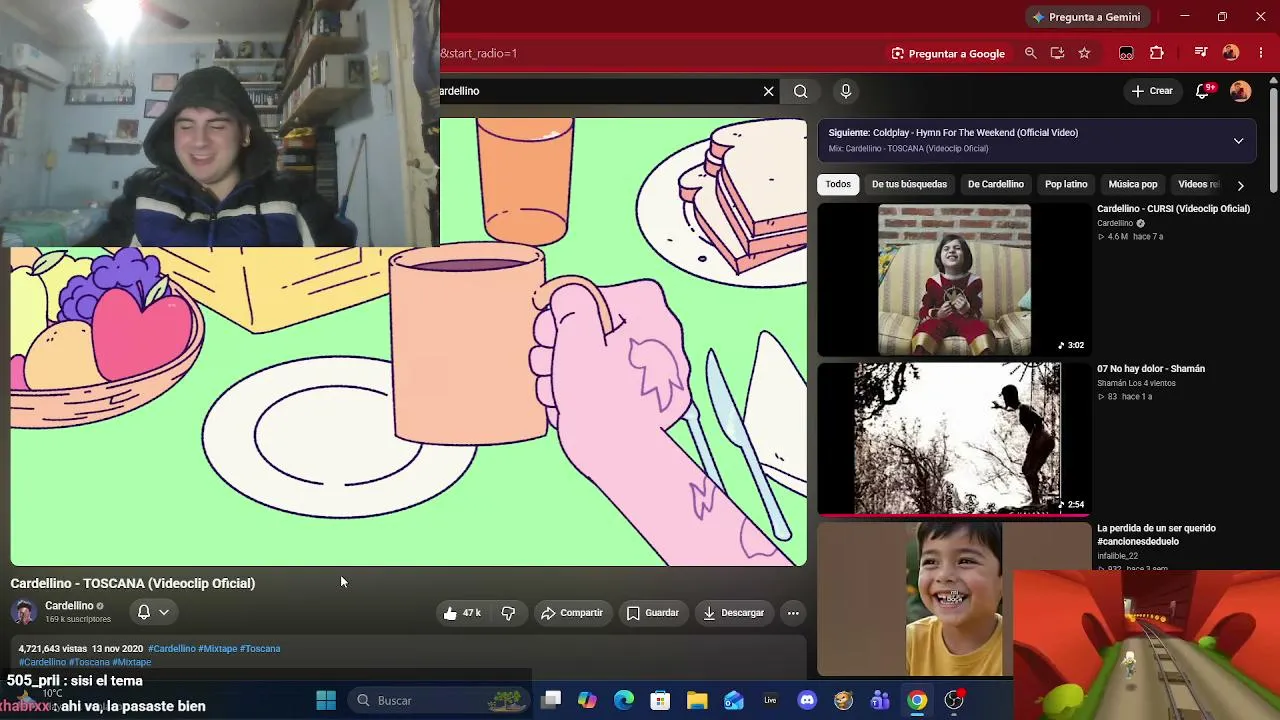The image size is (1280, 720).
Task: Like the video with thumbs up
Action: (462, 613)
